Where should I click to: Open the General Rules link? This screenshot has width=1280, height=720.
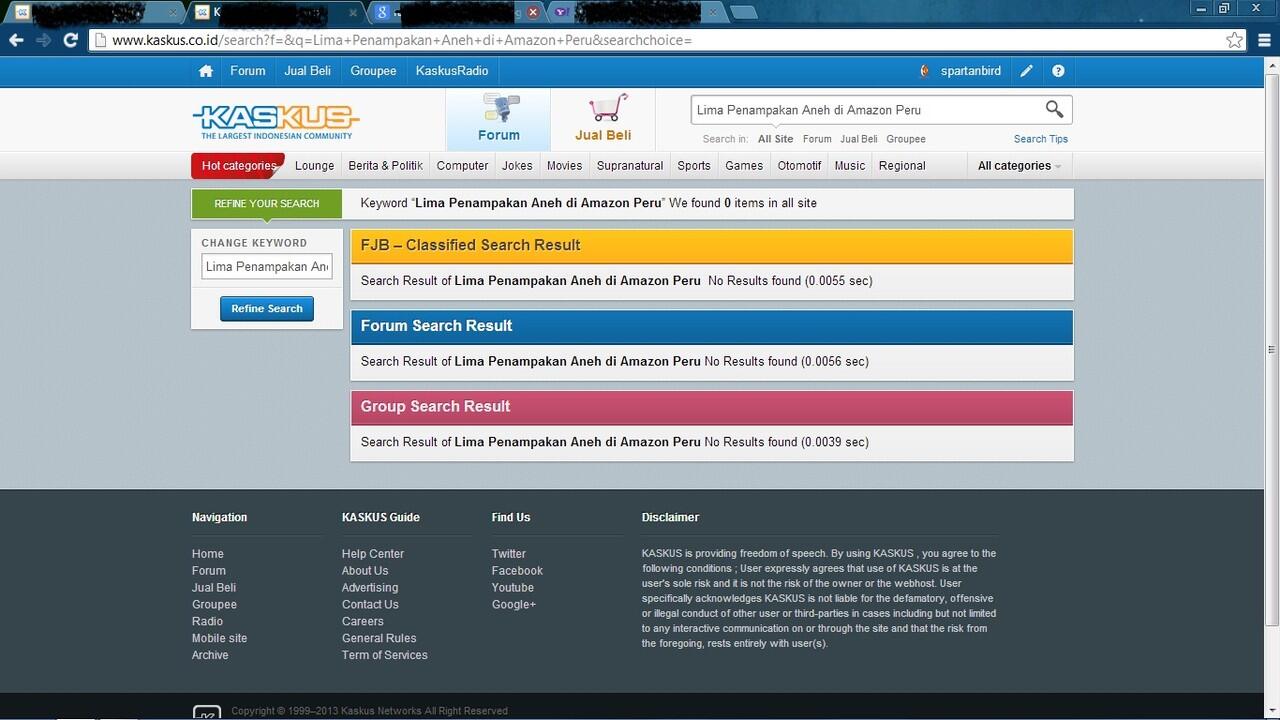379,639
